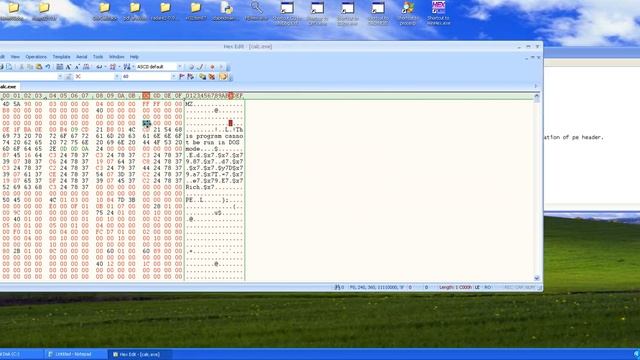Expand the first combo box arrow in second toolbar
The height and width of the screenshot is (360, 640).
60,76
